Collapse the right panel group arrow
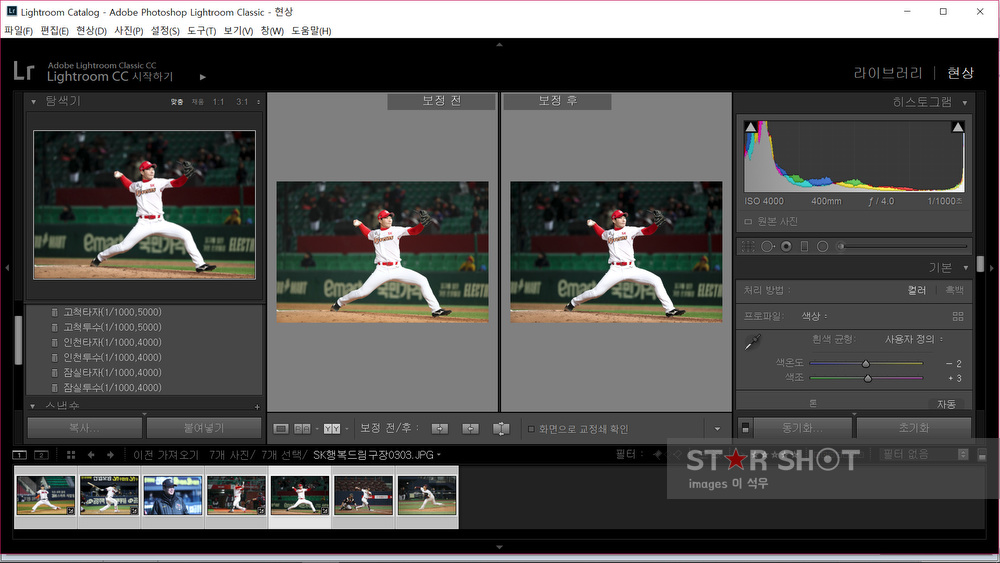This screenshot has height=563, width=1000. 992,268
